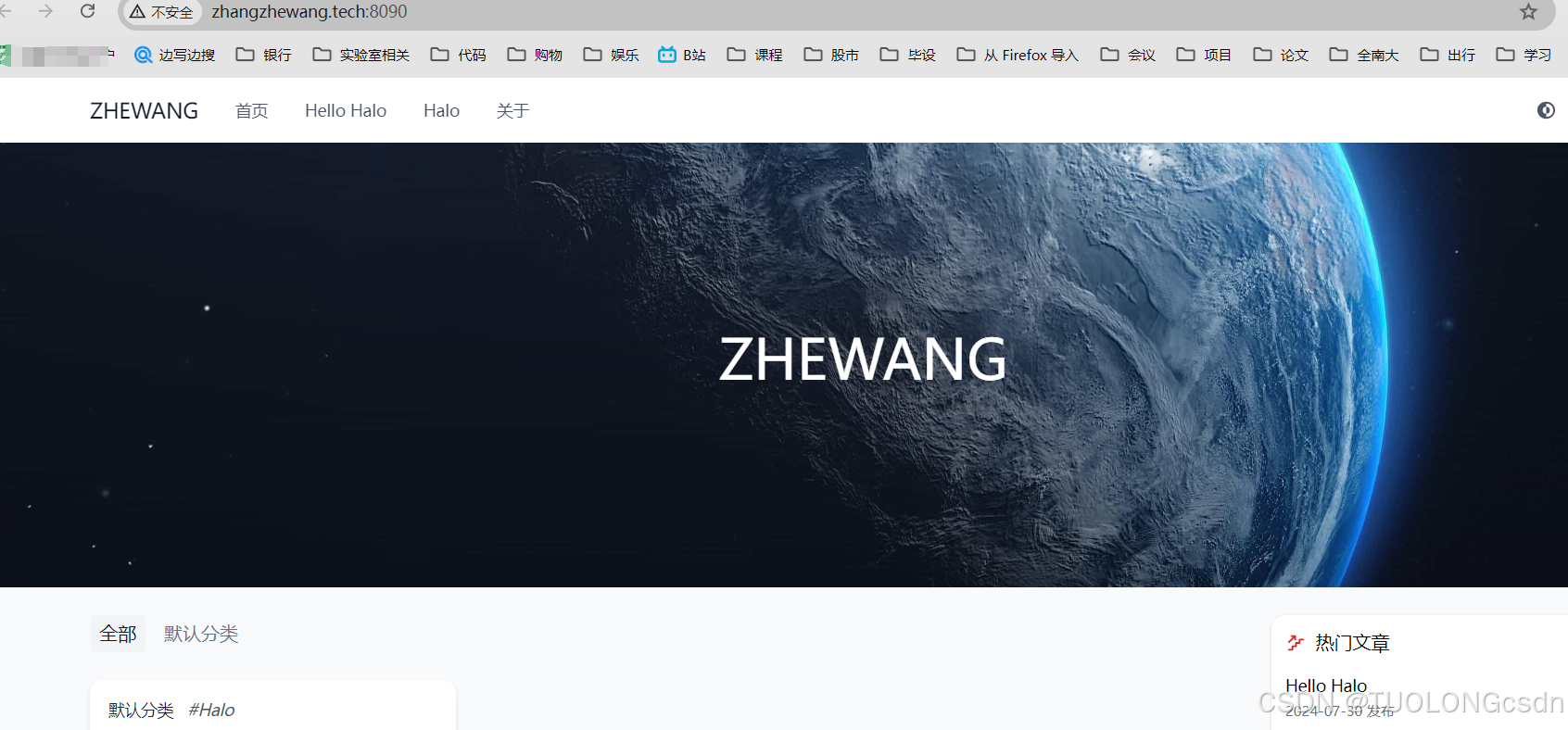Open the 娱乐 bookmark folder
The width and height of the screenshot is (1568, 730).
[612, 55]
